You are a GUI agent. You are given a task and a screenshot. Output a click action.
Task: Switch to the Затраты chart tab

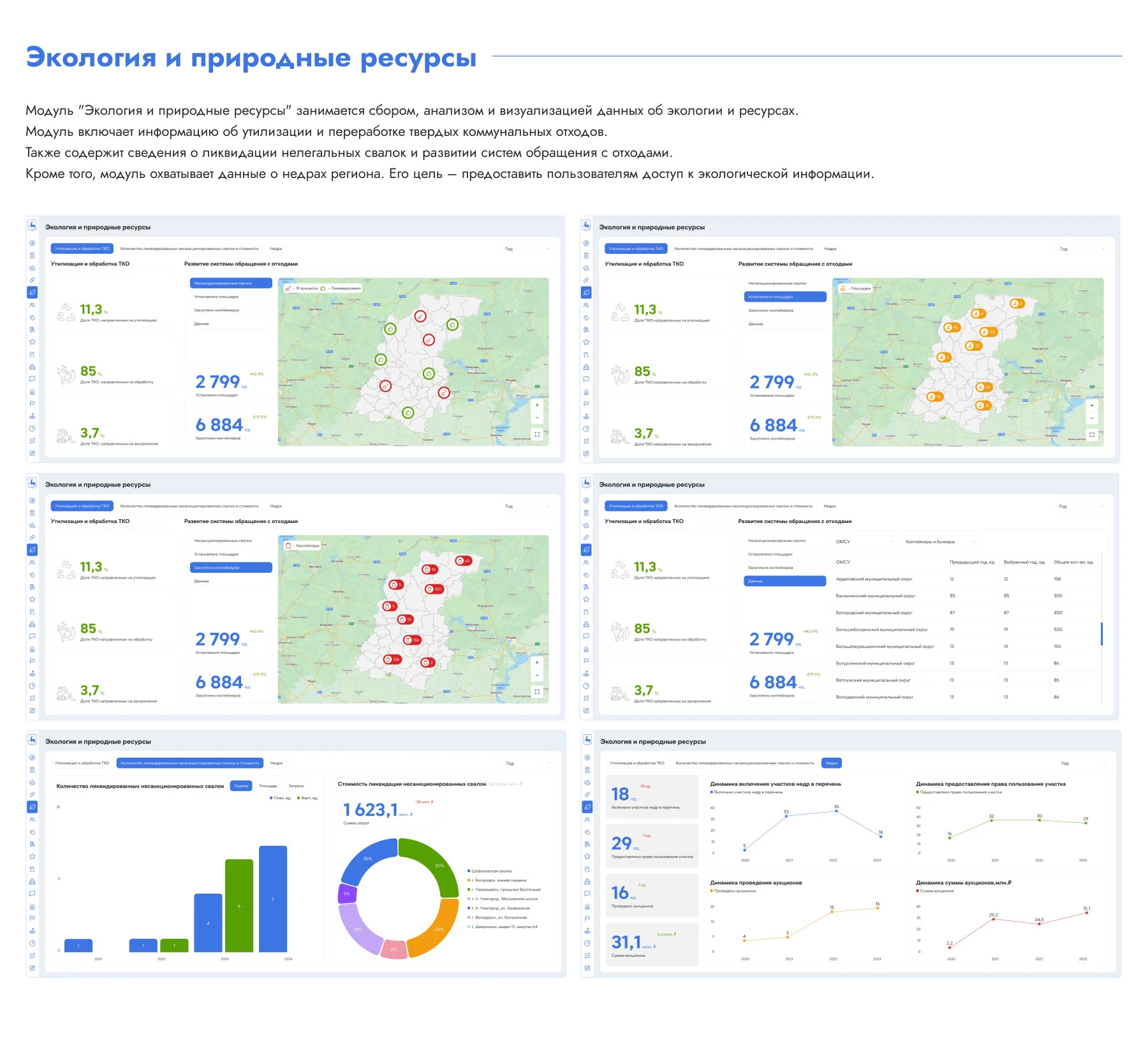(x=296, y=786)
